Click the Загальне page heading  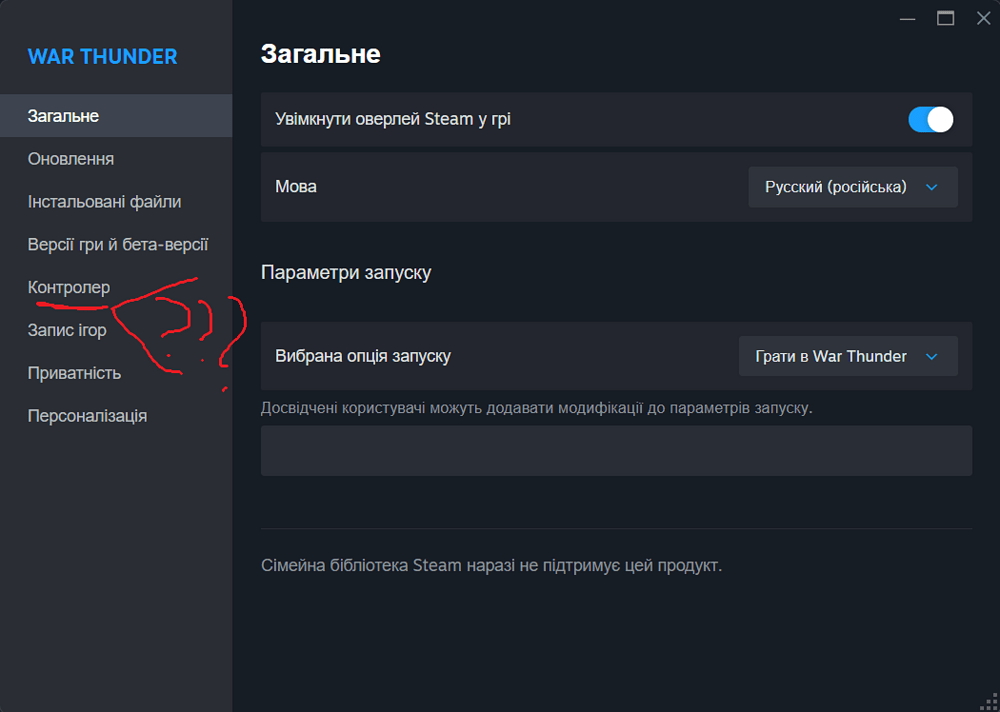(321, 54)
